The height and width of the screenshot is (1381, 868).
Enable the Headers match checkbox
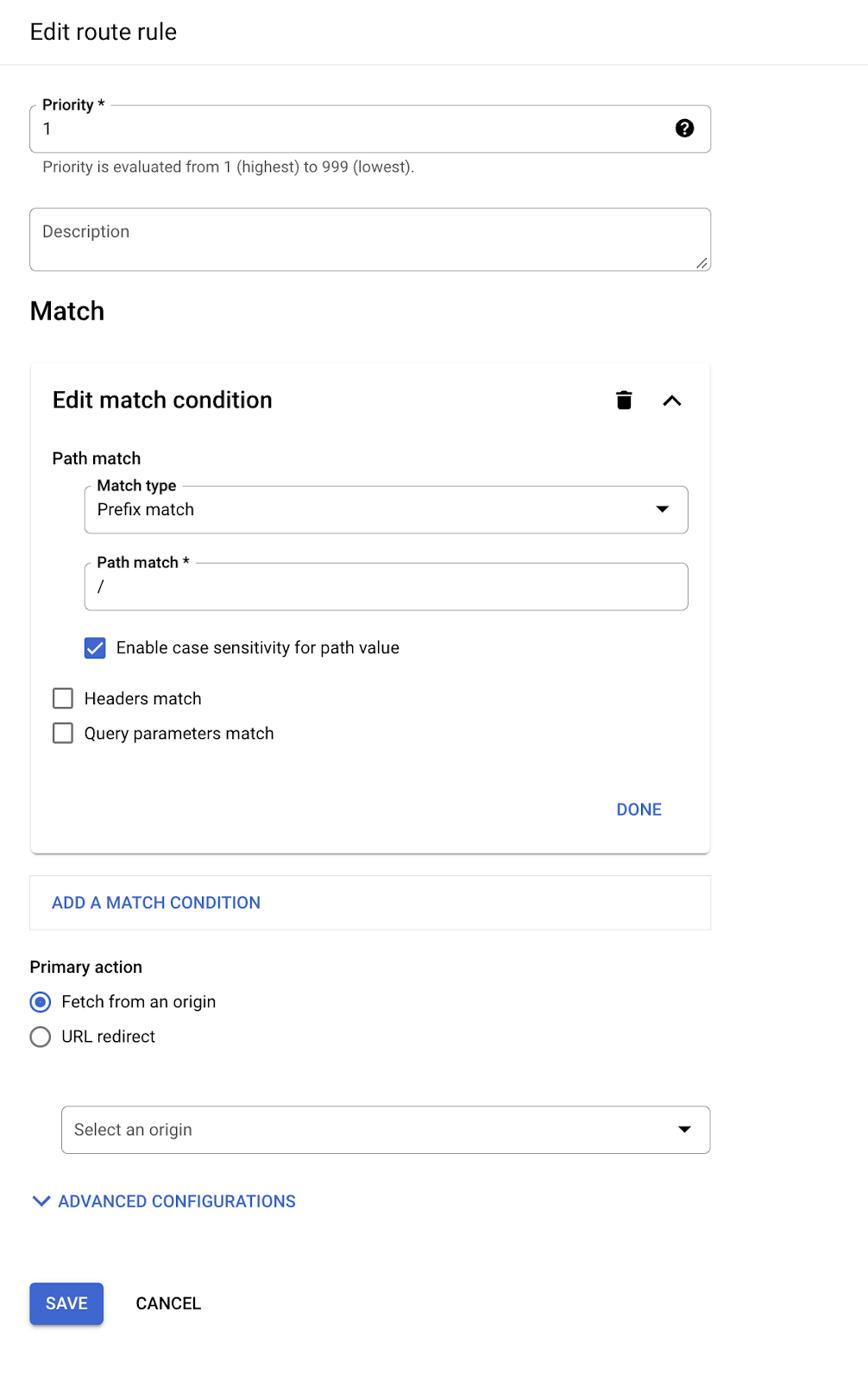click(x=63, y=698)
